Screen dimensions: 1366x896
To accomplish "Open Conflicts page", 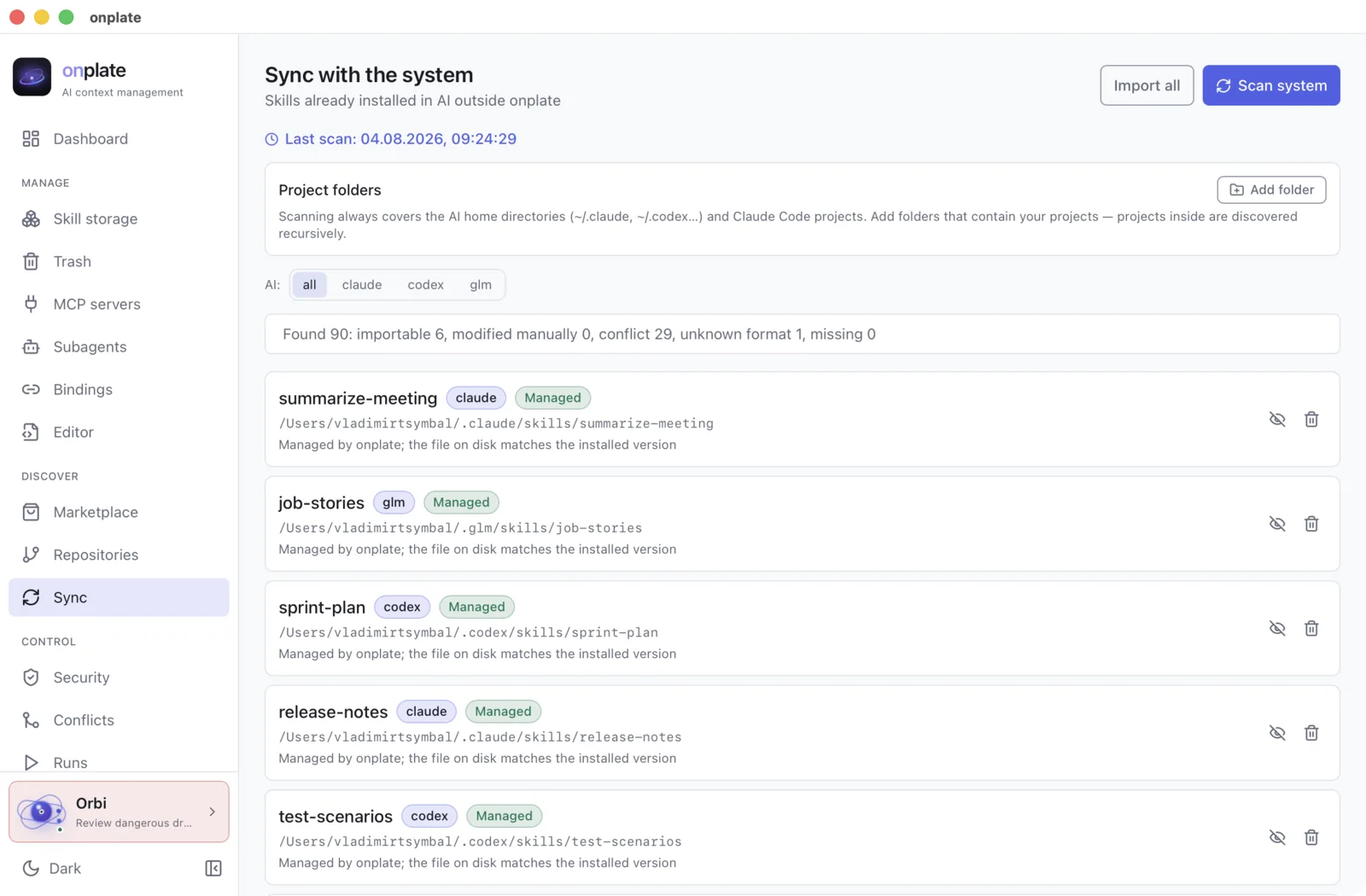I will (x=119, y=721).
